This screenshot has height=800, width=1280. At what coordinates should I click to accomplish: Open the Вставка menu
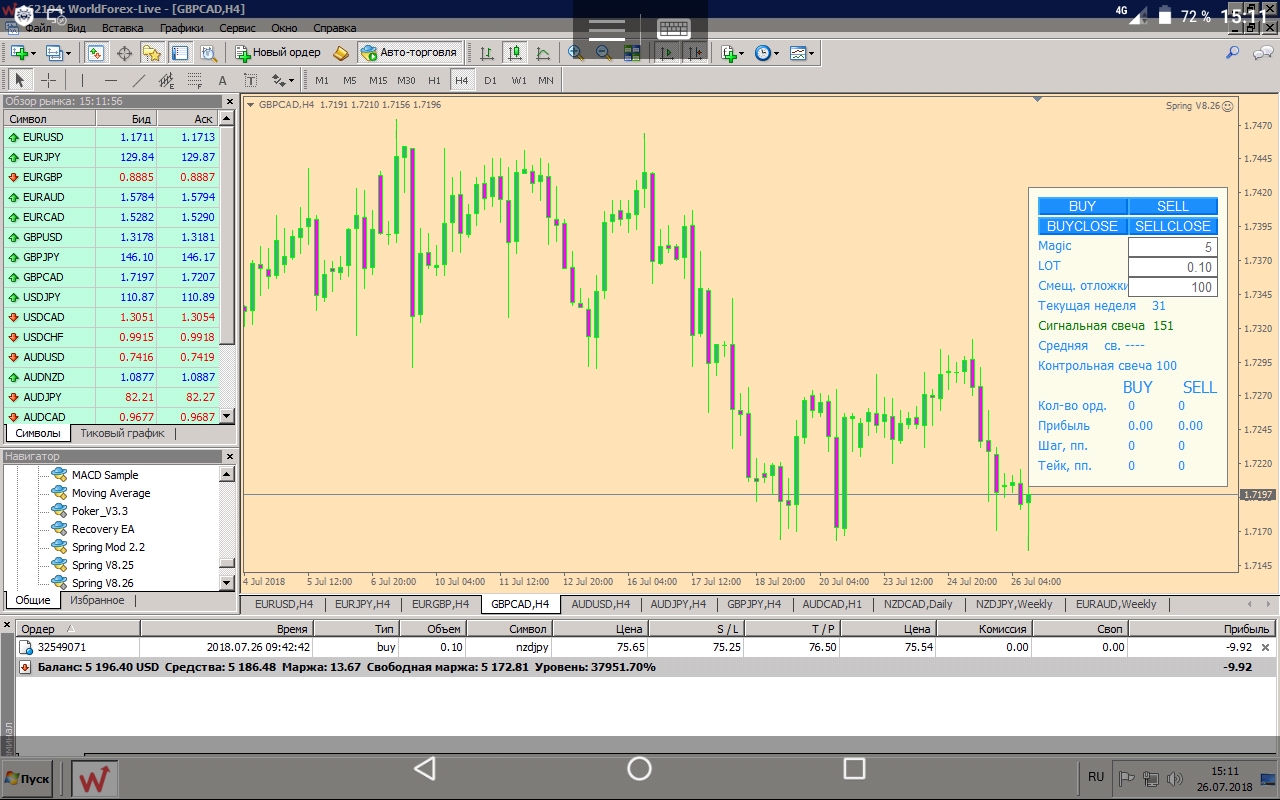(x=122, y=28)
